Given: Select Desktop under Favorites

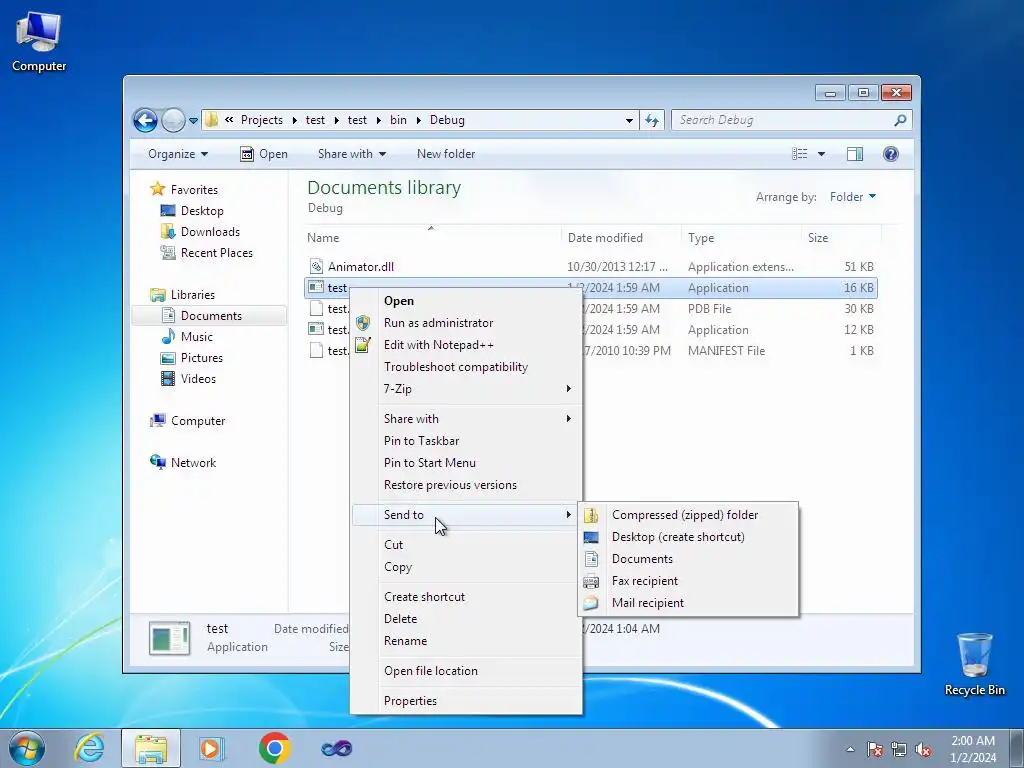Looking at the screenshot, I should coord(202,211).
